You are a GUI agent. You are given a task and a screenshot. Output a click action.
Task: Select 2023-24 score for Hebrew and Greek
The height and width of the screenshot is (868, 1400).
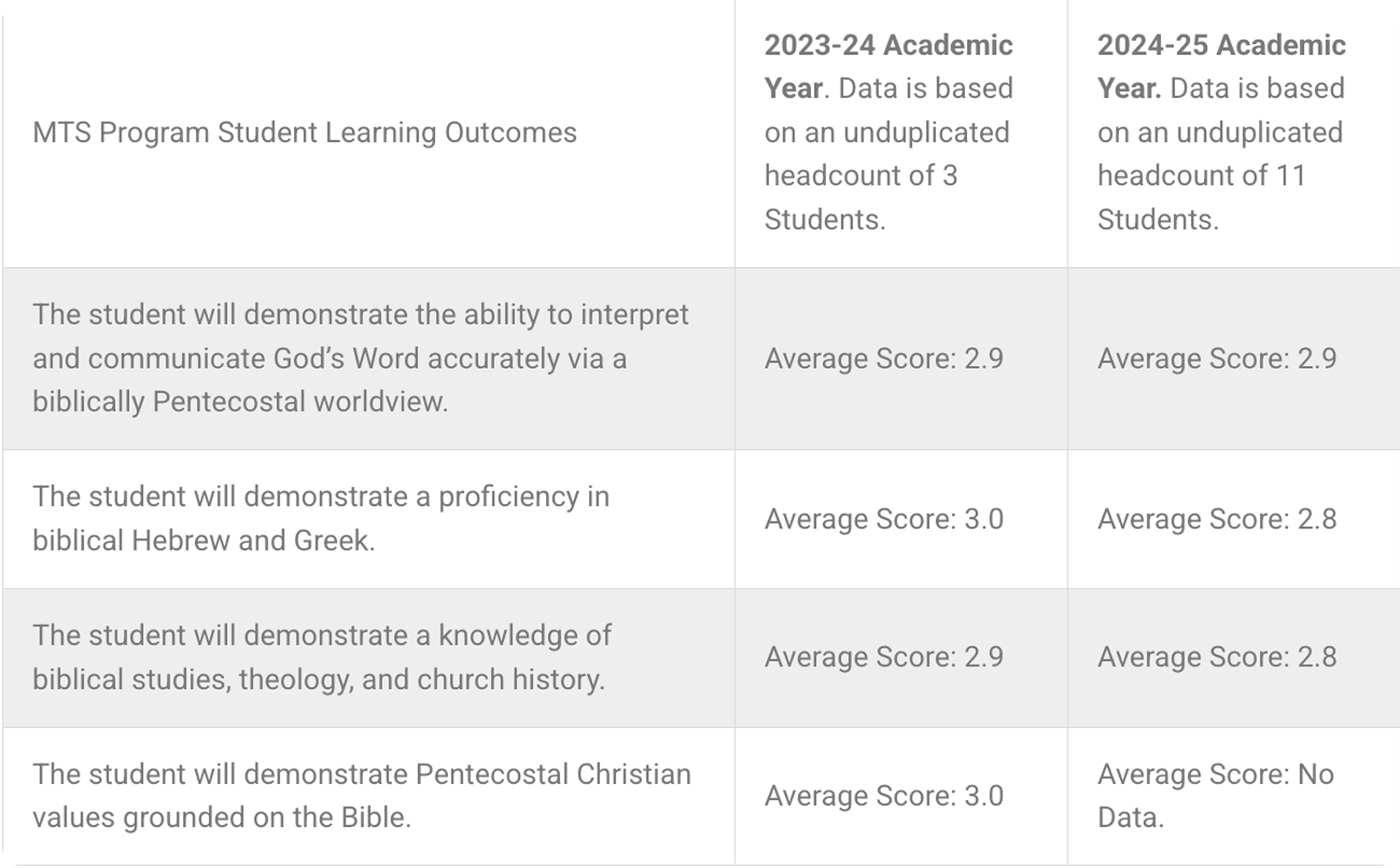883,519
